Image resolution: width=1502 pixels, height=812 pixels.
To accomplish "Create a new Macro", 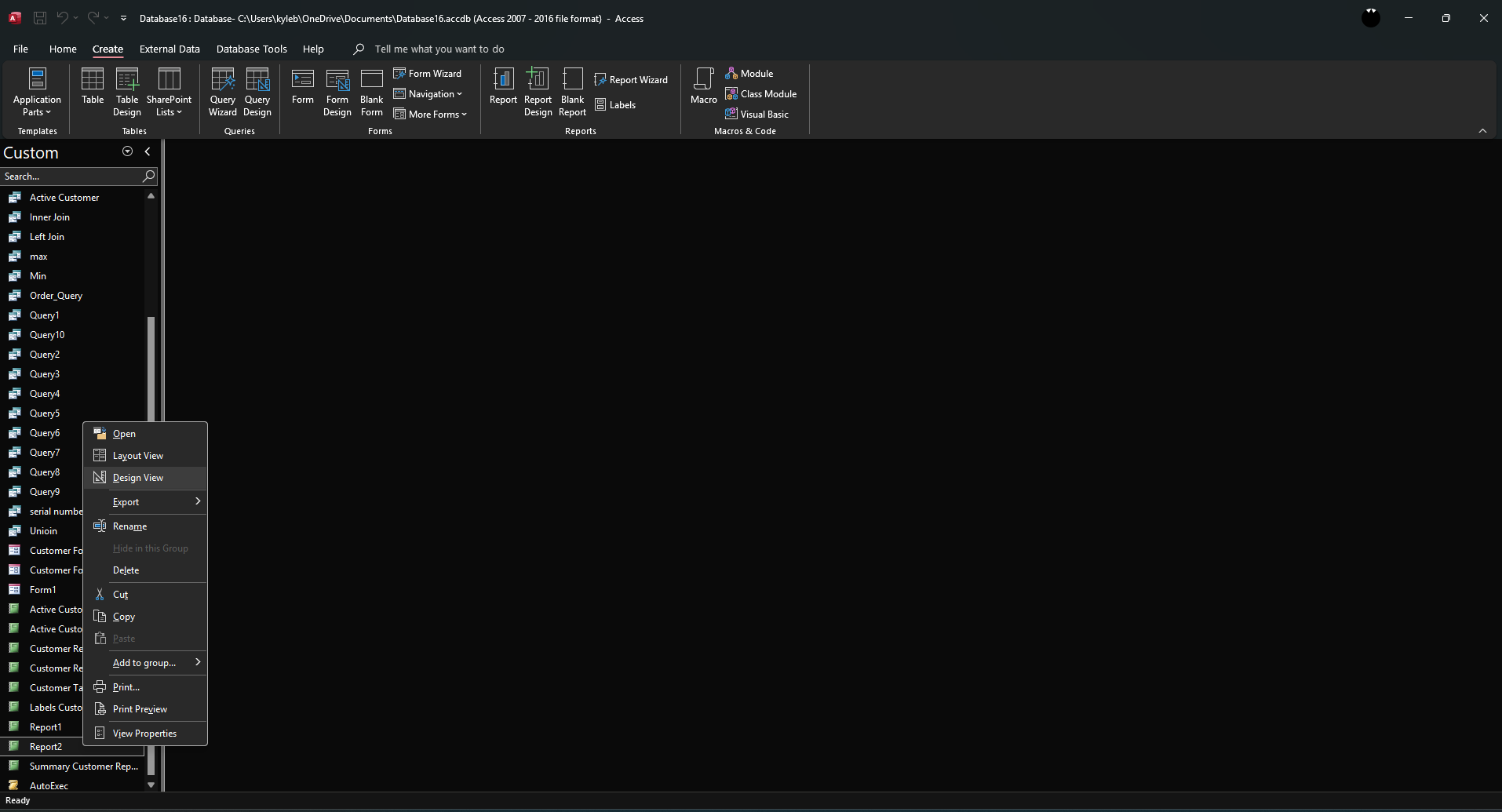I will point(704,86).
